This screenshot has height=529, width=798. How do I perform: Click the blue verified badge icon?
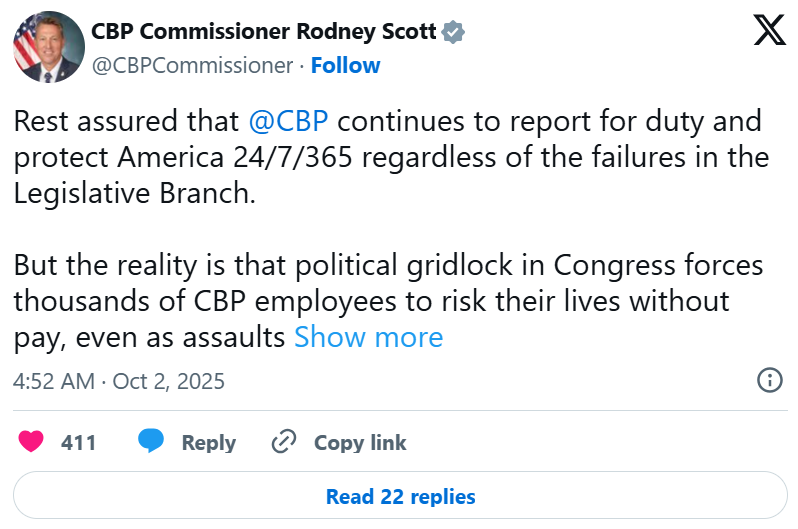tap(454, 32)
